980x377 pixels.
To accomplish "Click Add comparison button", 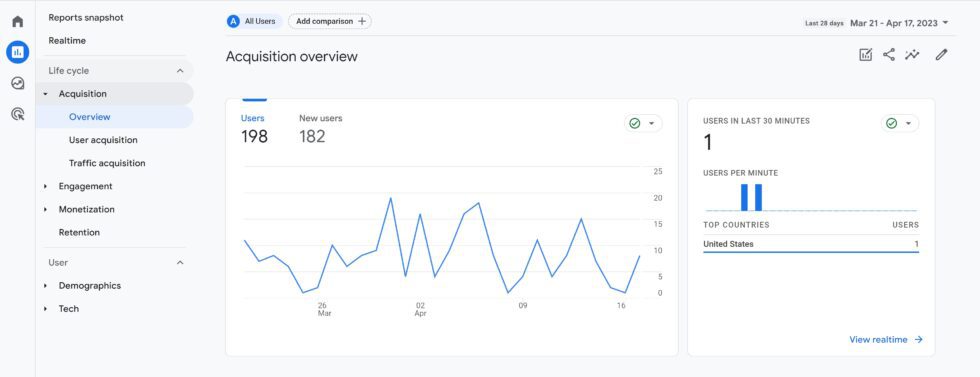I will tap(330, 21).
